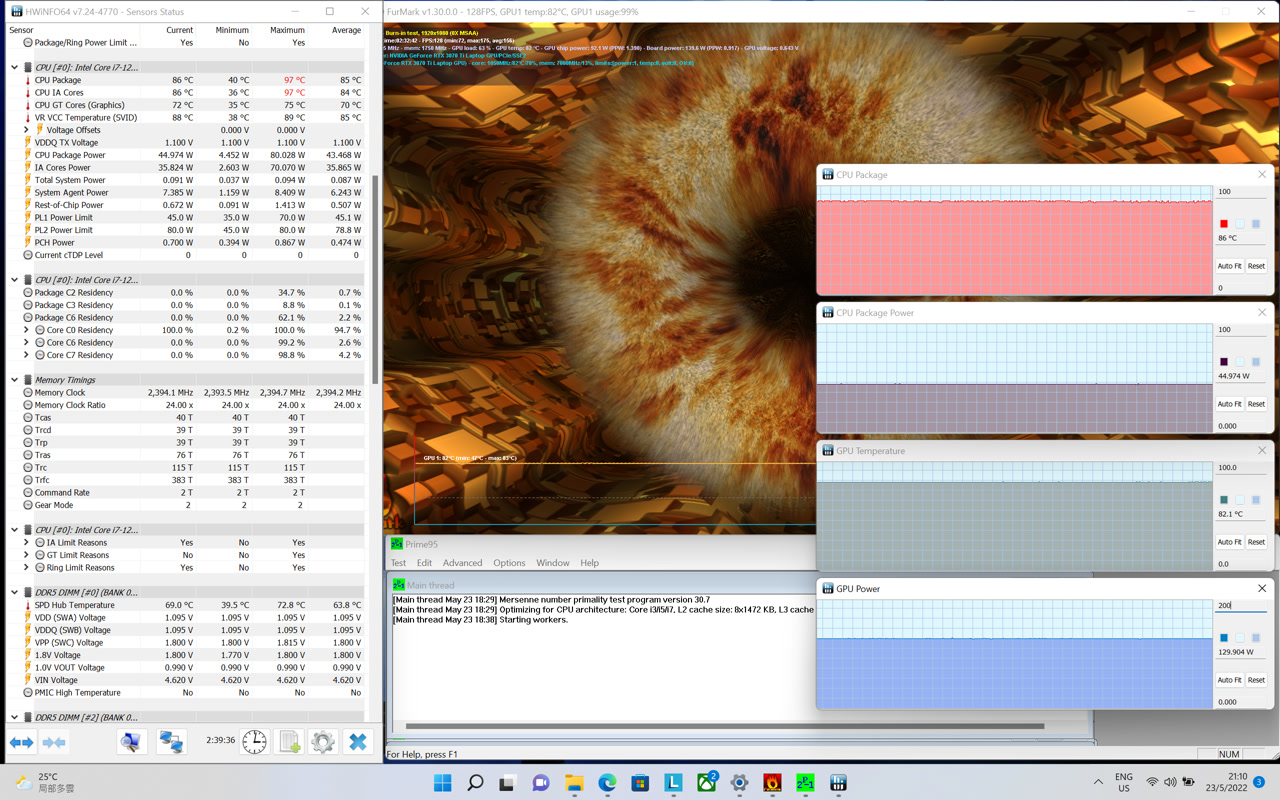This screenshot has height=800, width=1280.
Task: Open the Chat app on the taskbar
Action: tap(541, 783)
